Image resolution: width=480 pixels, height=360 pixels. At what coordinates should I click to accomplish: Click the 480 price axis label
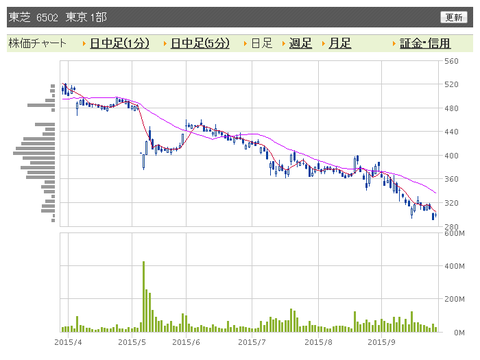(451, 108)
